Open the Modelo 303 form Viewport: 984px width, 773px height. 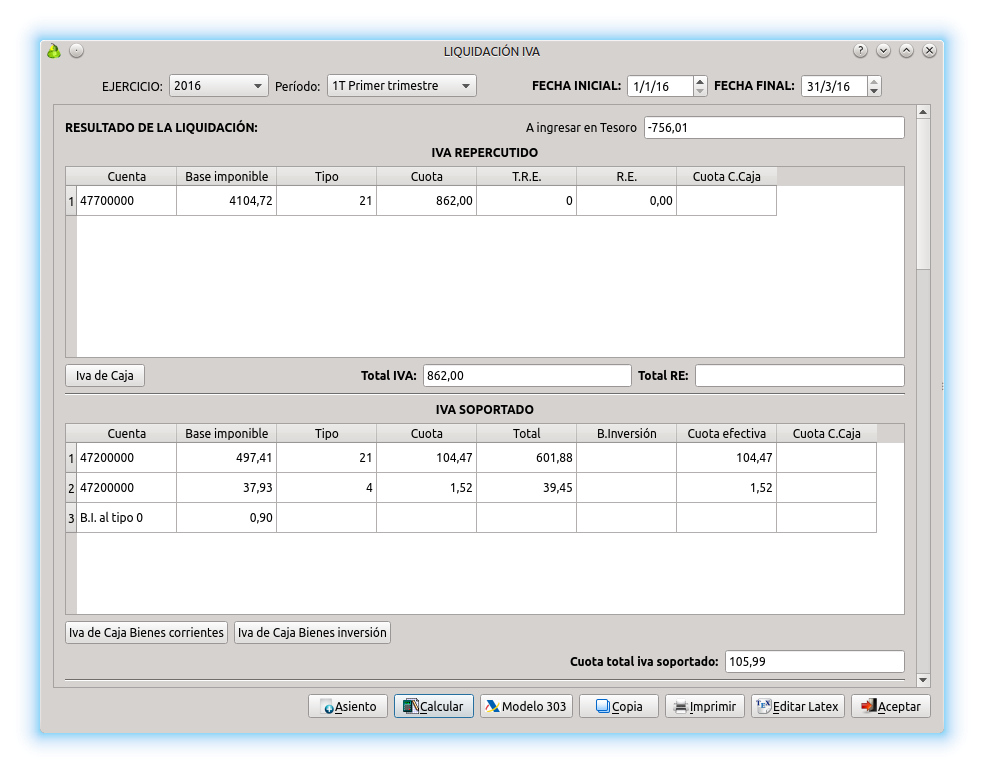click(526, 706)
